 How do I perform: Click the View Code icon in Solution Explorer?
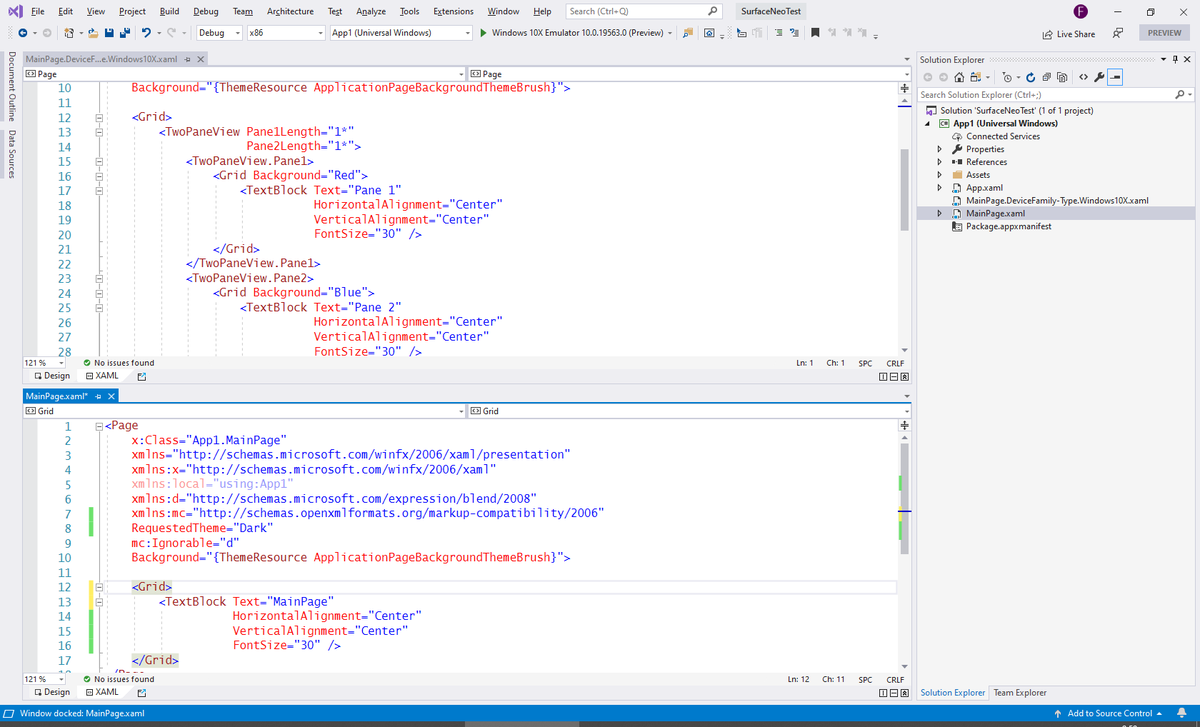point(1083,76)
